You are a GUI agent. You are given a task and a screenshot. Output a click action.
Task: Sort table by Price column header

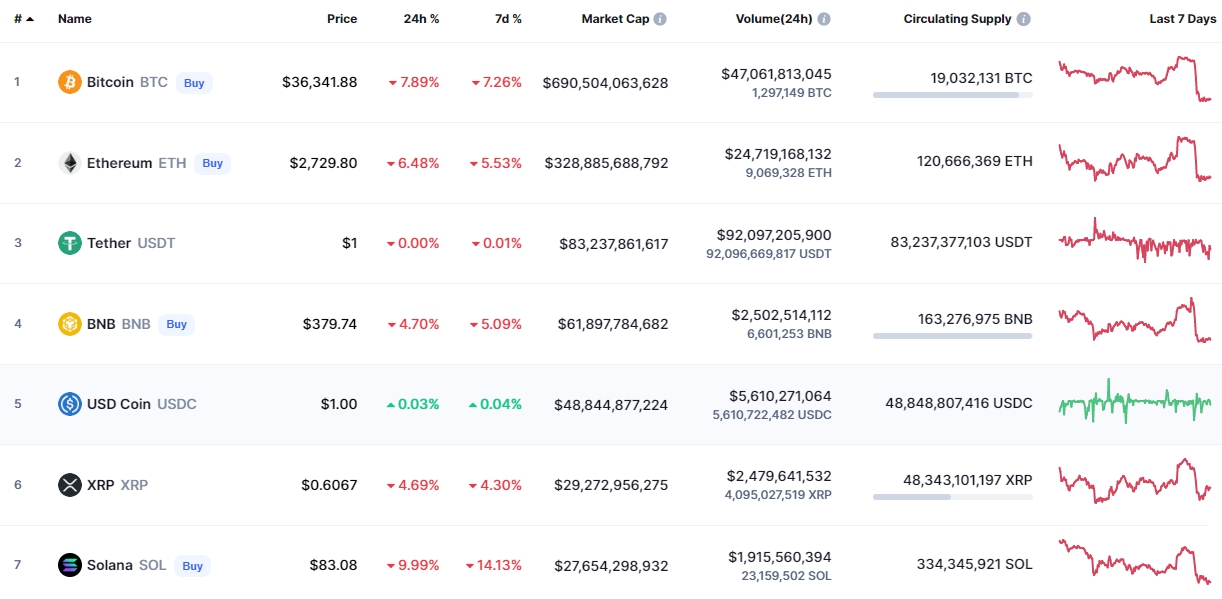[x=342, y=19]
